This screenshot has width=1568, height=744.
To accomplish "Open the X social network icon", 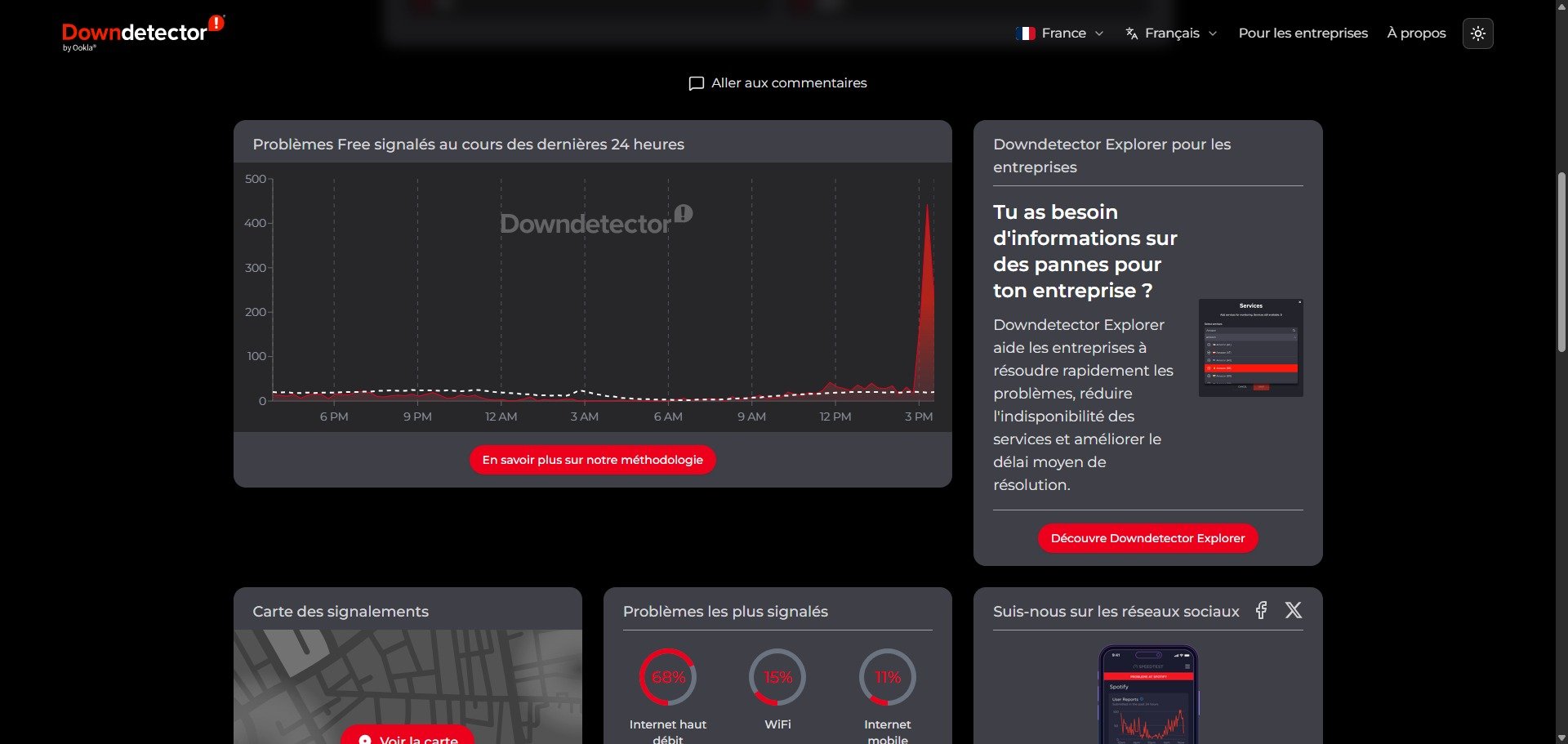I will point(1294,611).
